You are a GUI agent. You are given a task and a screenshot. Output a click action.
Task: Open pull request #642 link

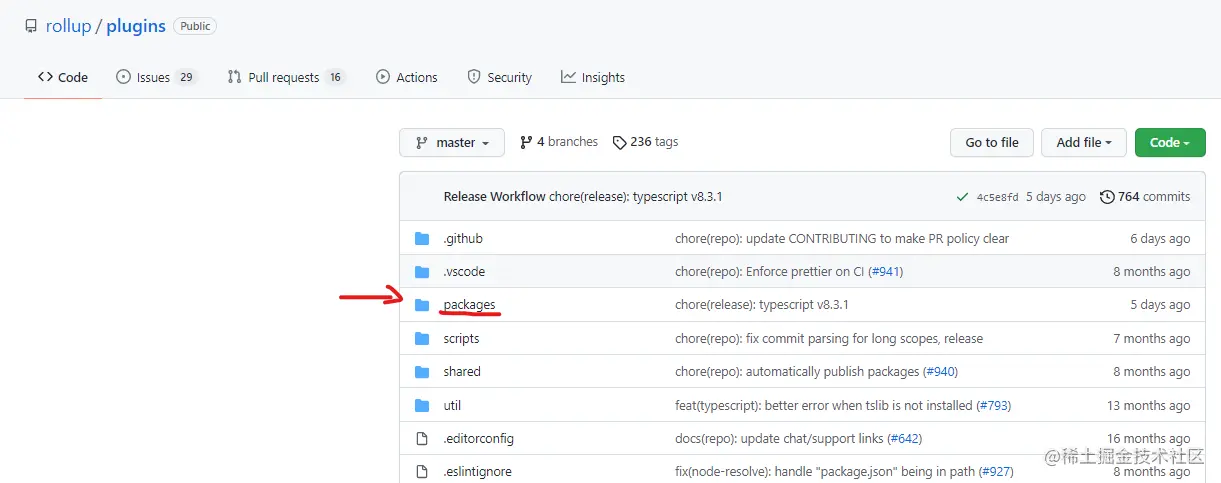[x=904, y=439]
